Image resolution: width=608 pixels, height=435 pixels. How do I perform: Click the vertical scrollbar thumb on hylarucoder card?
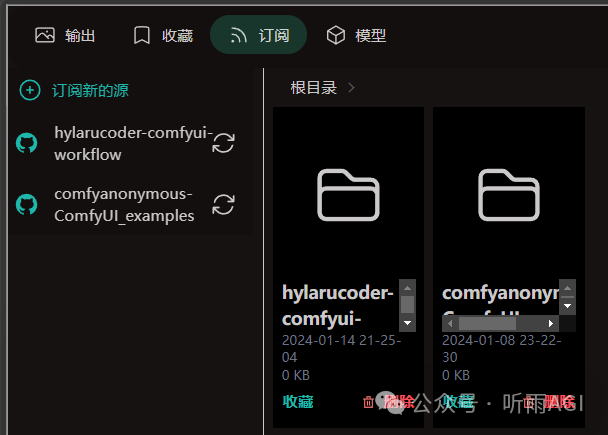(x=408, y=304)
